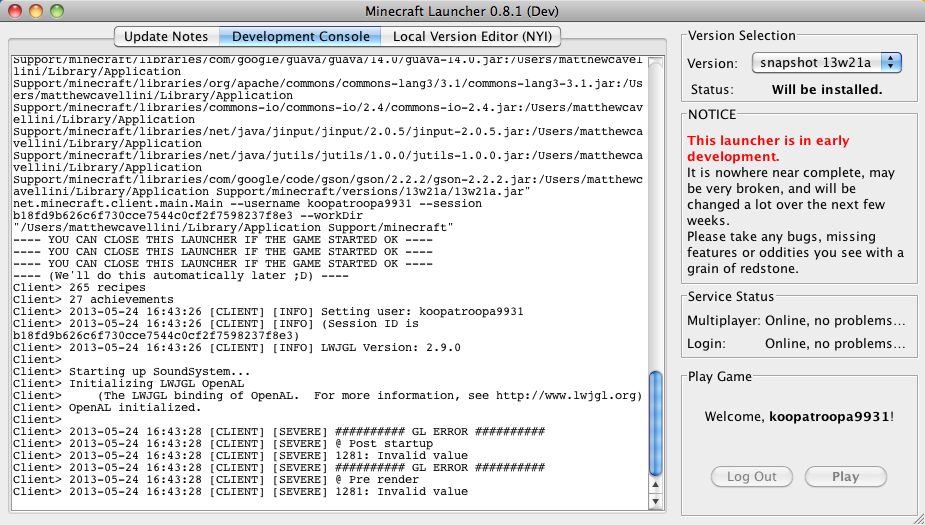The image size is (925, 525).
Task: Open the Local Version Editor (NYI) tab
Action: click(471, 37)
